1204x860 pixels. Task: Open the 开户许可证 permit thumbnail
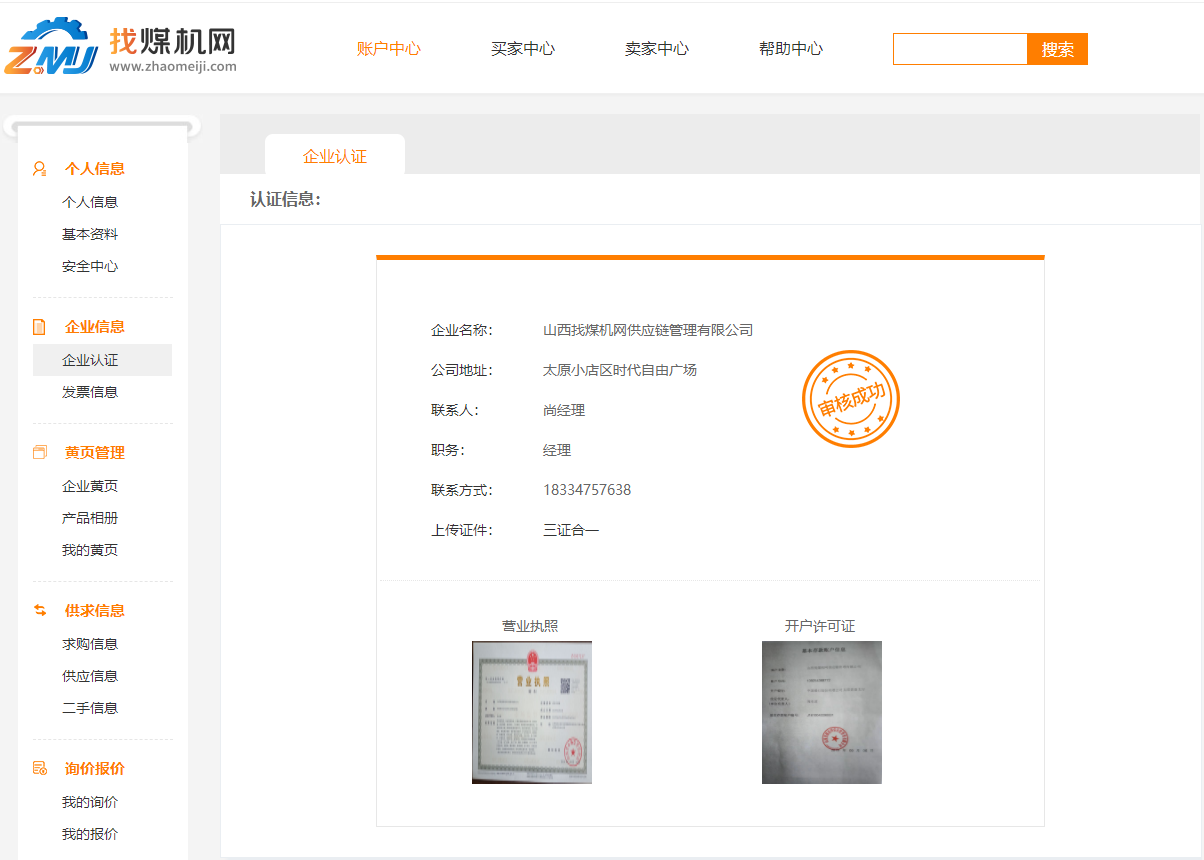pyautogui.click(x=821, y=712)
